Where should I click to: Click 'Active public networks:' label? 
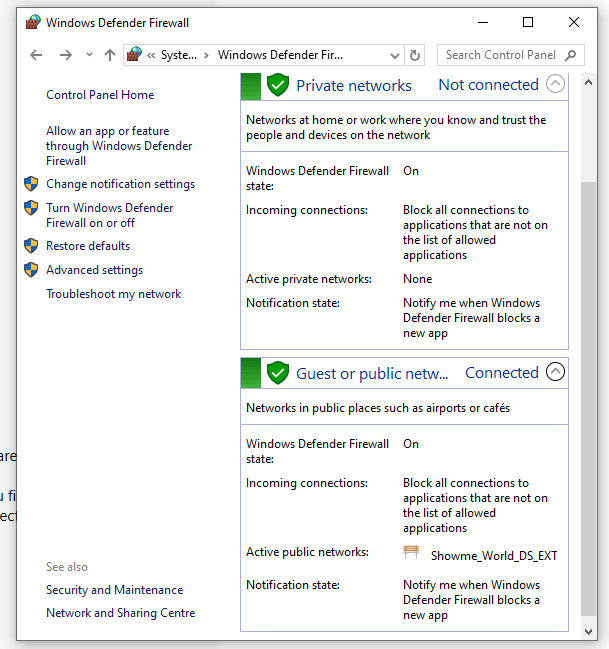[307, 552]
